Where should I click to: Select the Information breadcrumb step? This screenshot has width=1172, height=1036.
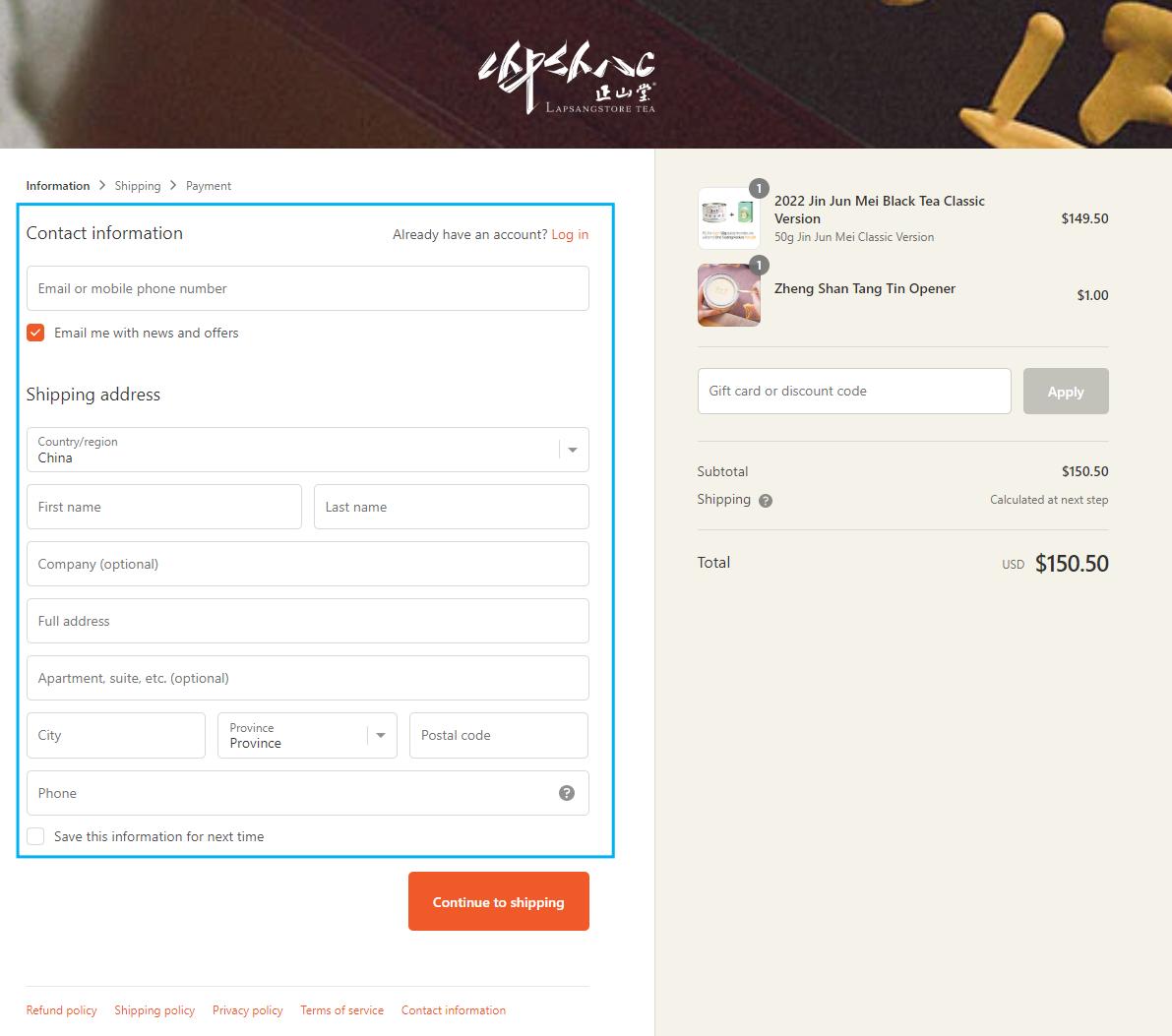coord(58,186)
